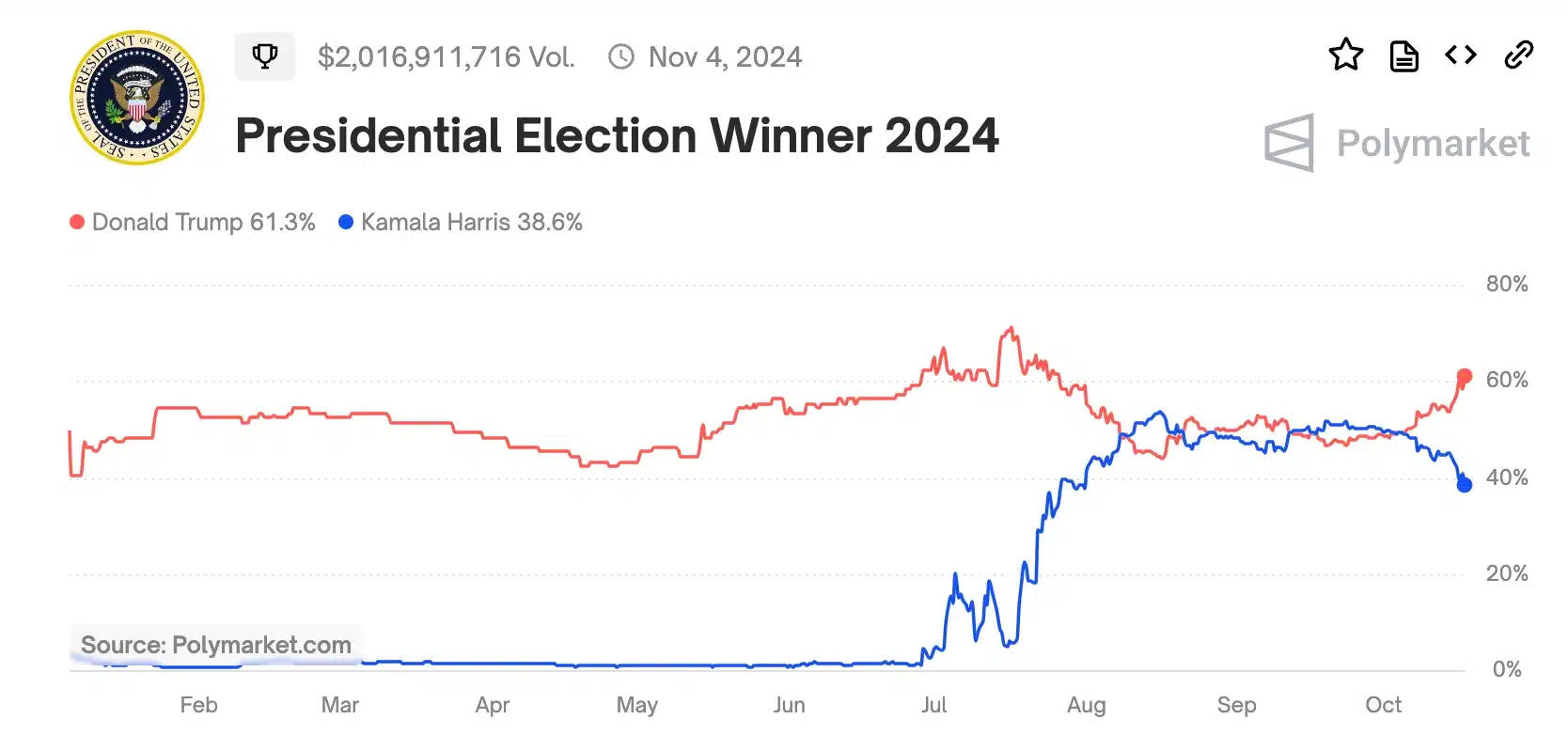Screen dimensions: 1568x735
Task: Click the embed code brackets icon
Action: (x=1460, y=55)
